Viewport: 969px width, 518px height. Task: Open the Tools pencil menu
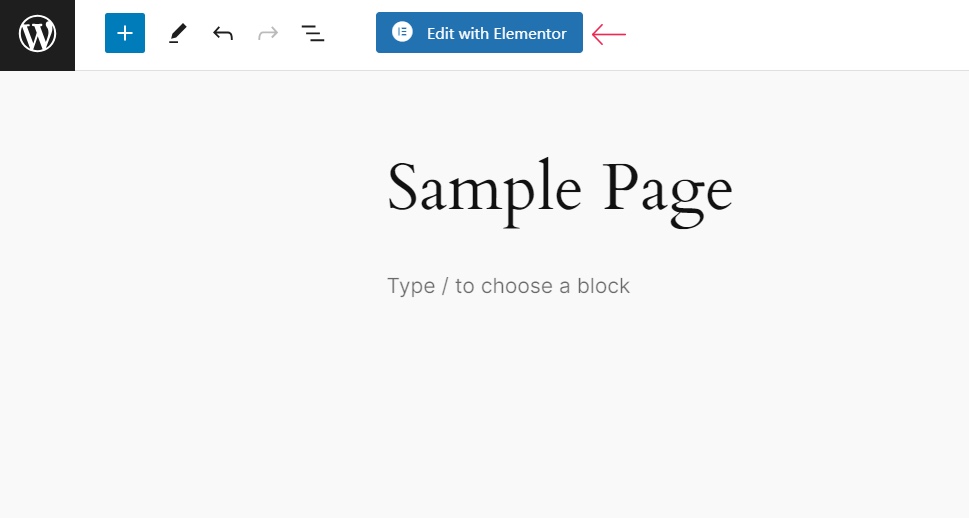[178, 33]
